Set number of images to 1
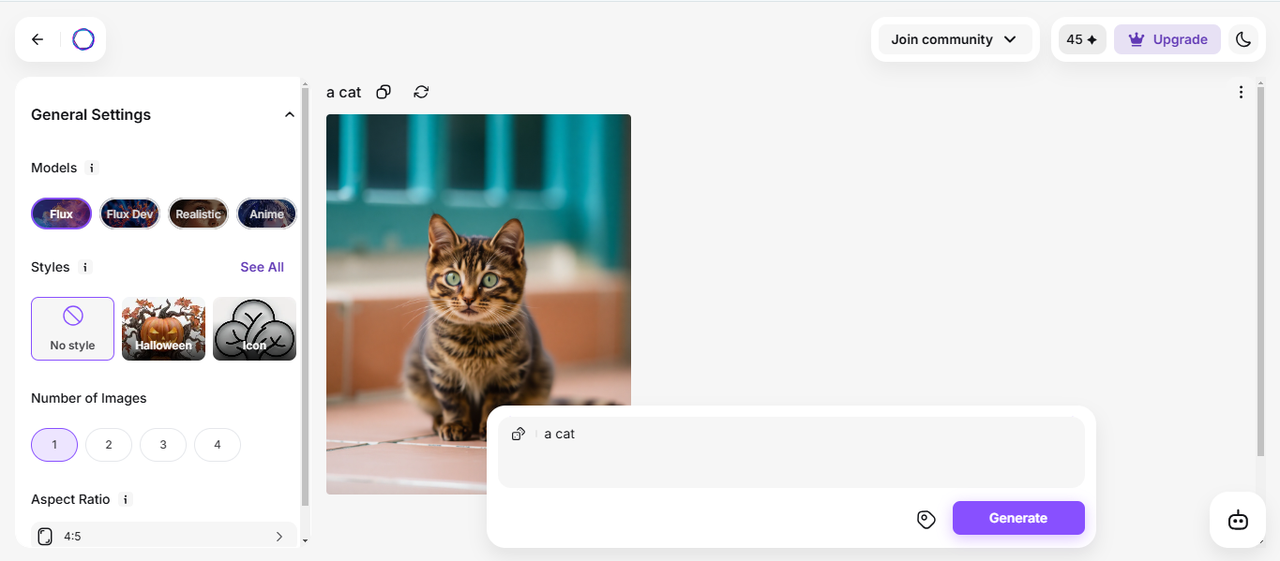The width and height of the screenshot is (1280, 561). pos(54,445)
